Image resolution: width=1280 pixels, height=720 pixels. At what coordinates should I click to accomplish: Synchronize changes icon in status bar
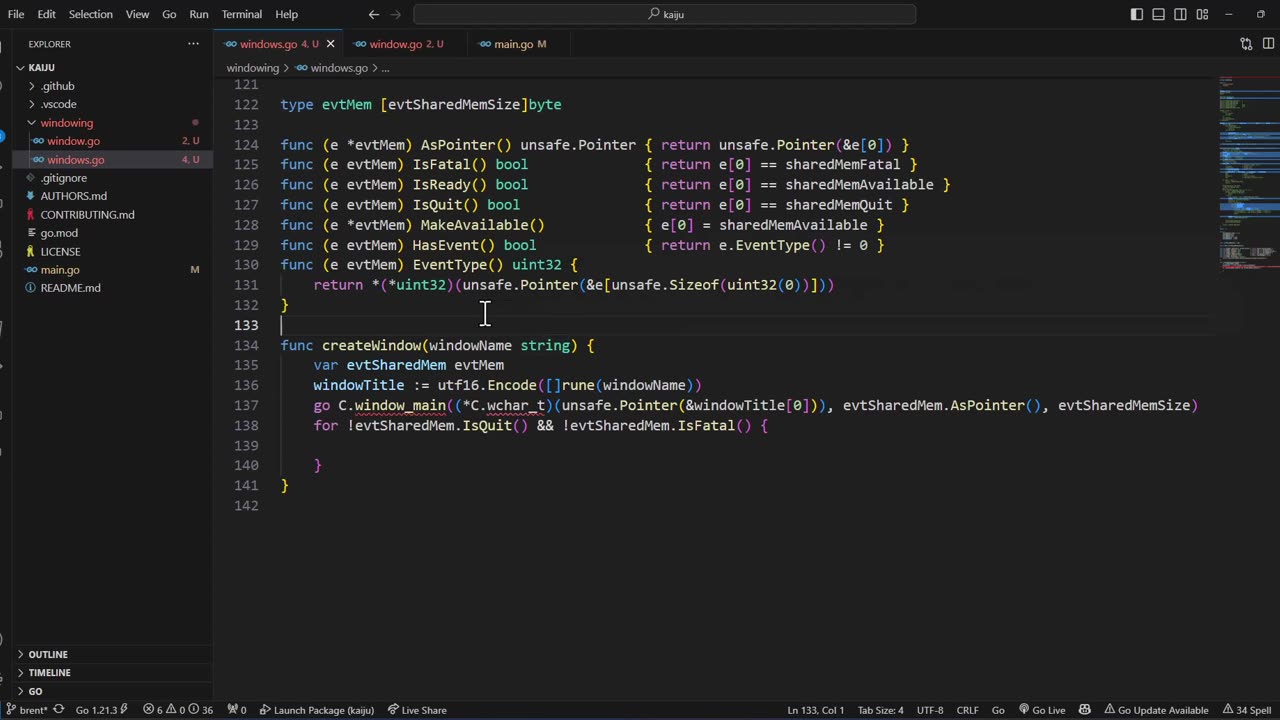59,710
